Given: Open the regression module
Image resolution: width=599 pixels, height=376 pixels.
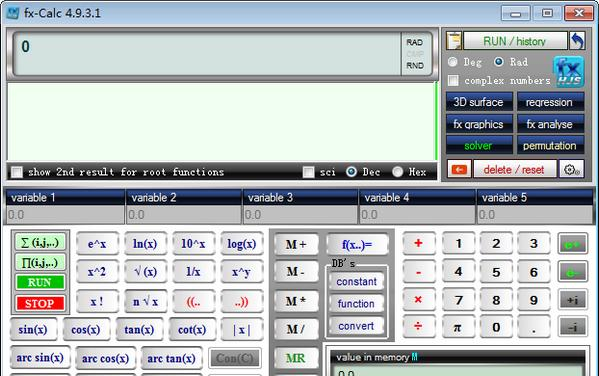Looking at the screenshot, I should pos(550,102).
